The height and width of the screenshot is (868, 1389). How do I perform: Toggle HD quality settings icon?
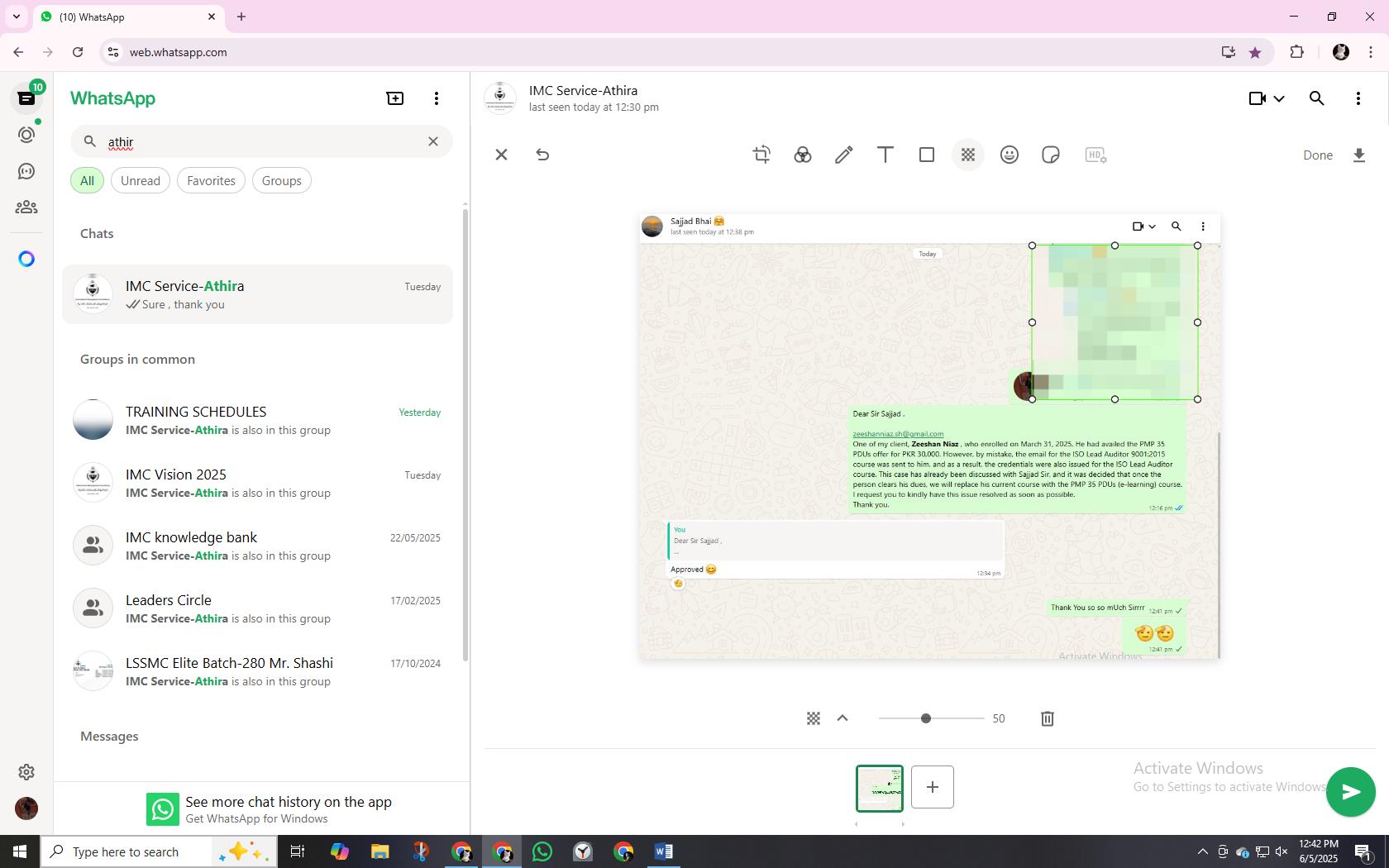pyautogui.click(x=1095, y=155)
